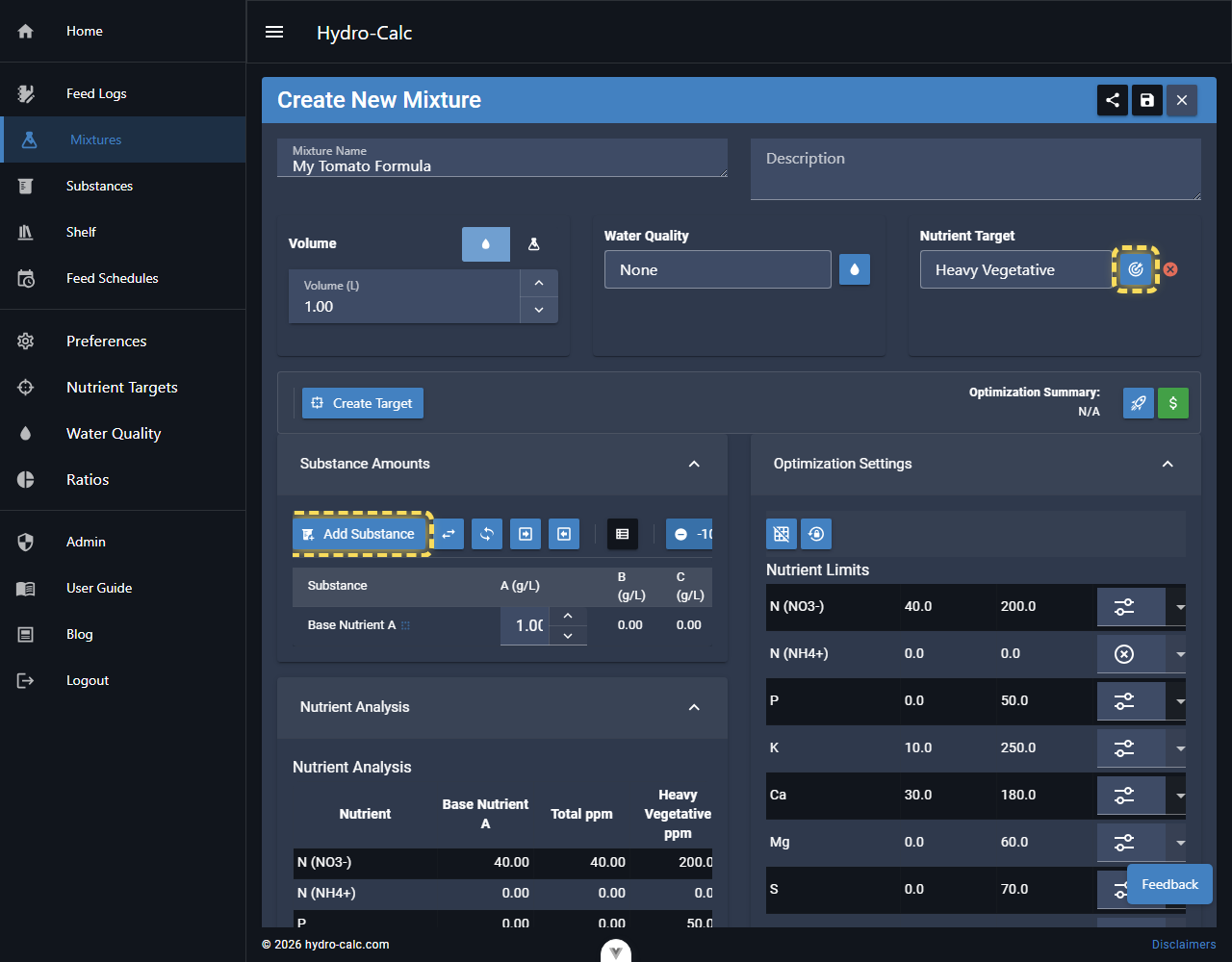Increase Volume with up arrow

point(539,283)
